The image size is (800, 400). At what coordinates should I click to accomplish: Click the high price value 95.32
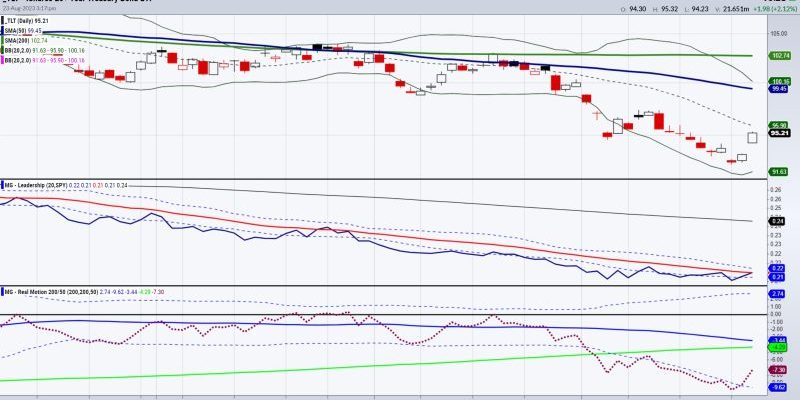[670, 9]
